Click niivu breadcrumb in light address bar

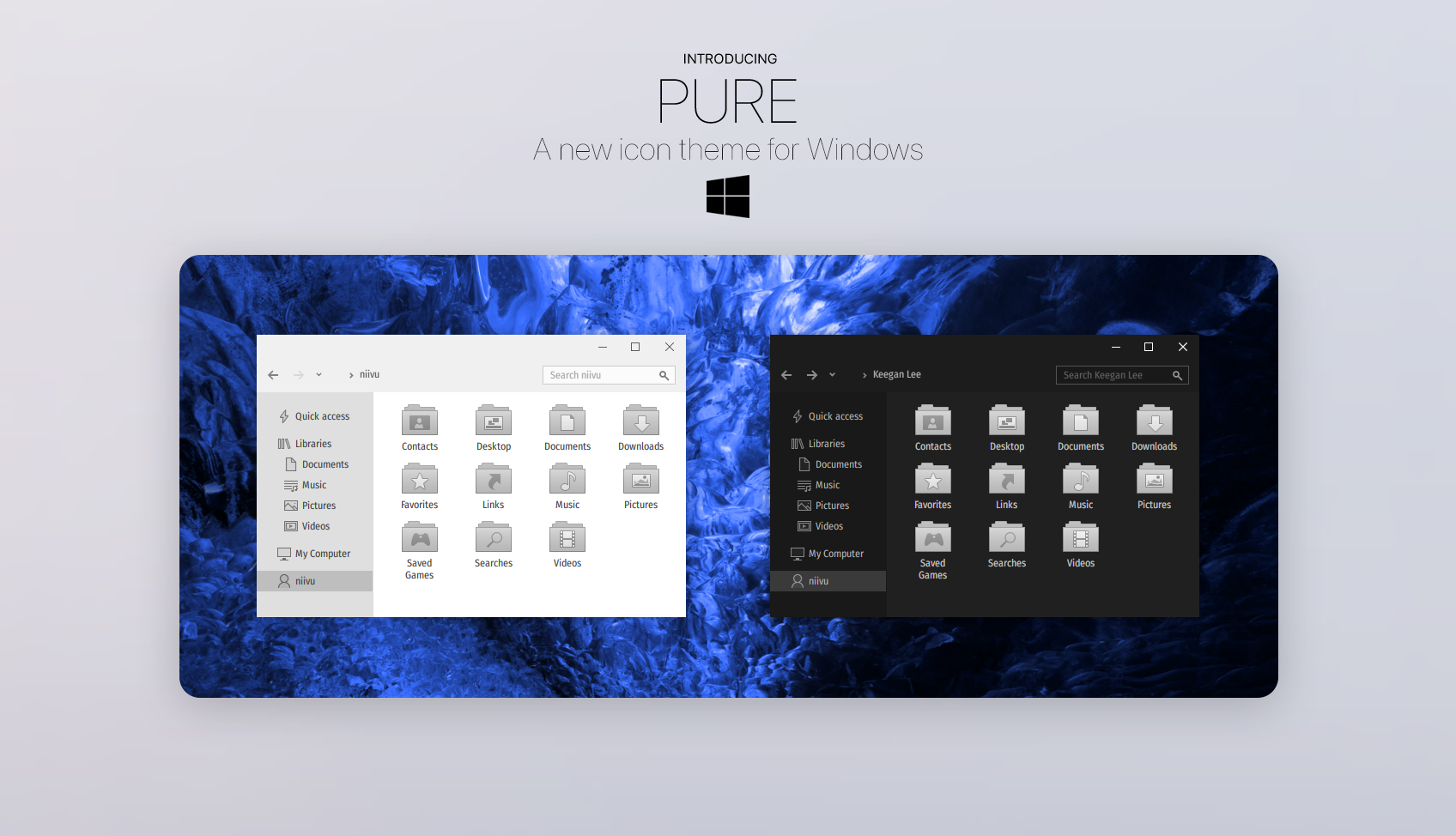(369, 374)
